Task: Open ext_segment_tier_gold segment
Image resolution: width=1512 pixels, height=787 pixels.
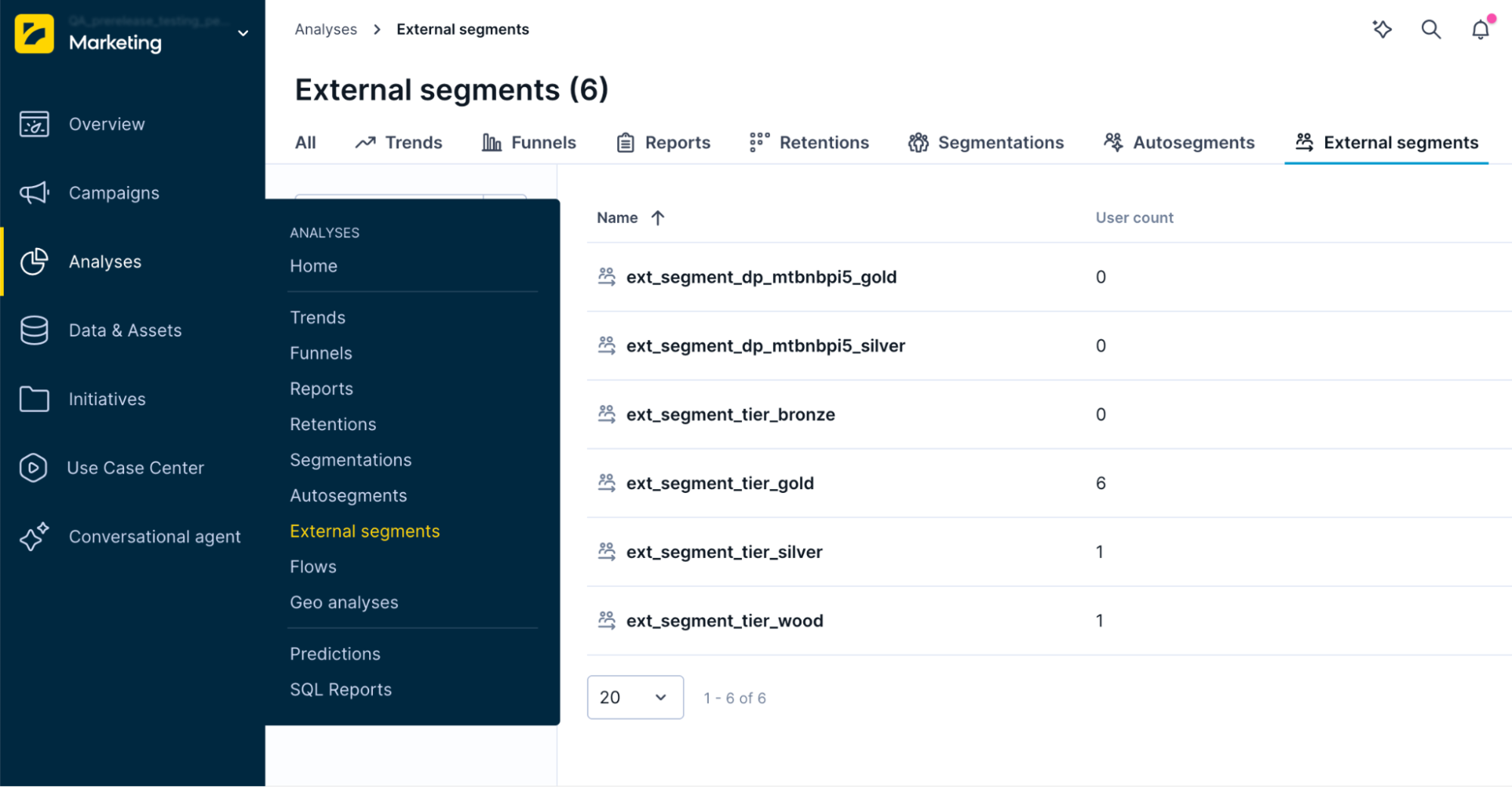Action: pyautogui.click(x=720, y=484)
